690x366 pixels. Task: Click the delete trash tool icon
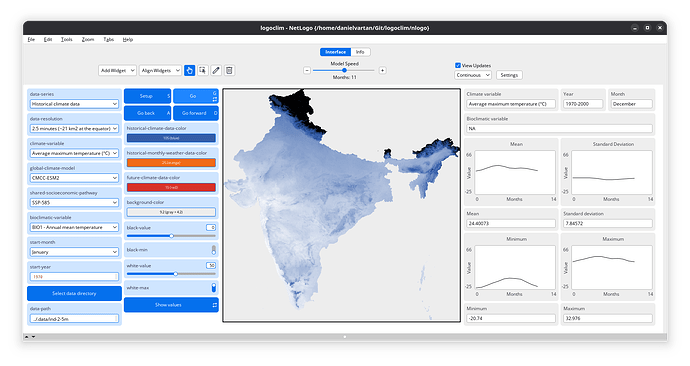tap(229, 70)
